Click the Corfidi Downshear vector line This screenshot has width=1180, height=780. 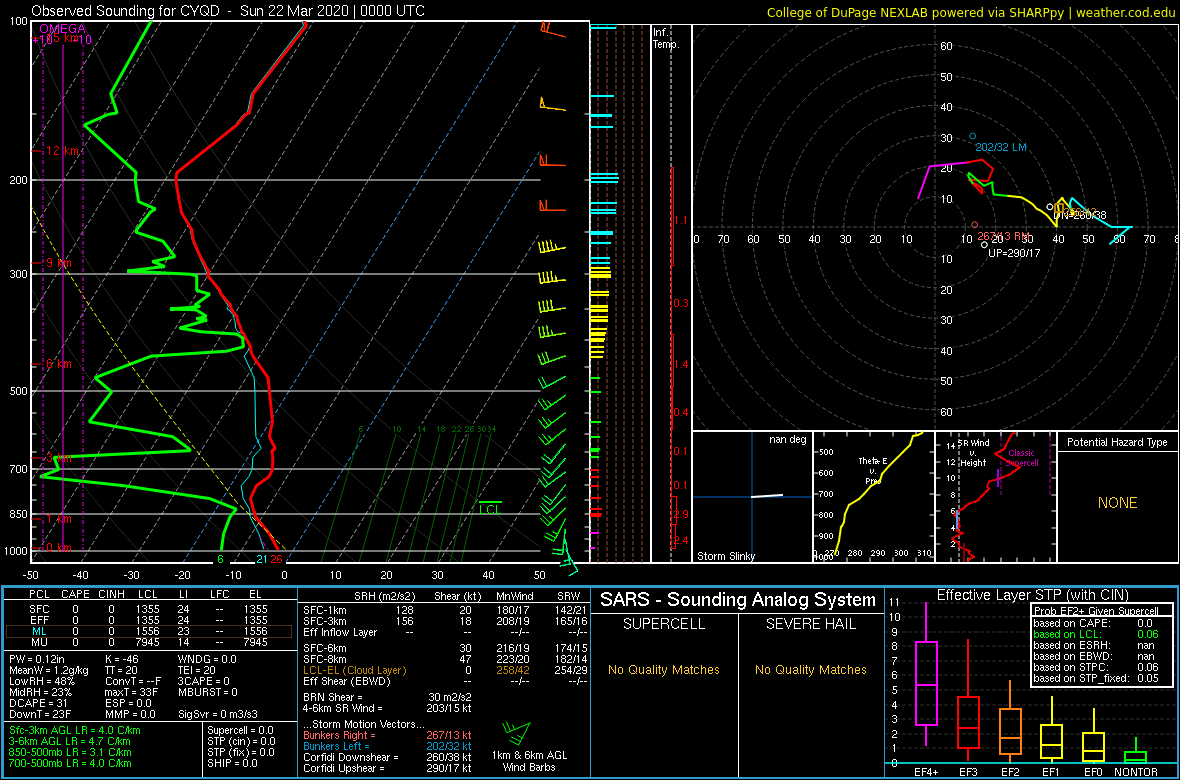[x=387, y=757]
